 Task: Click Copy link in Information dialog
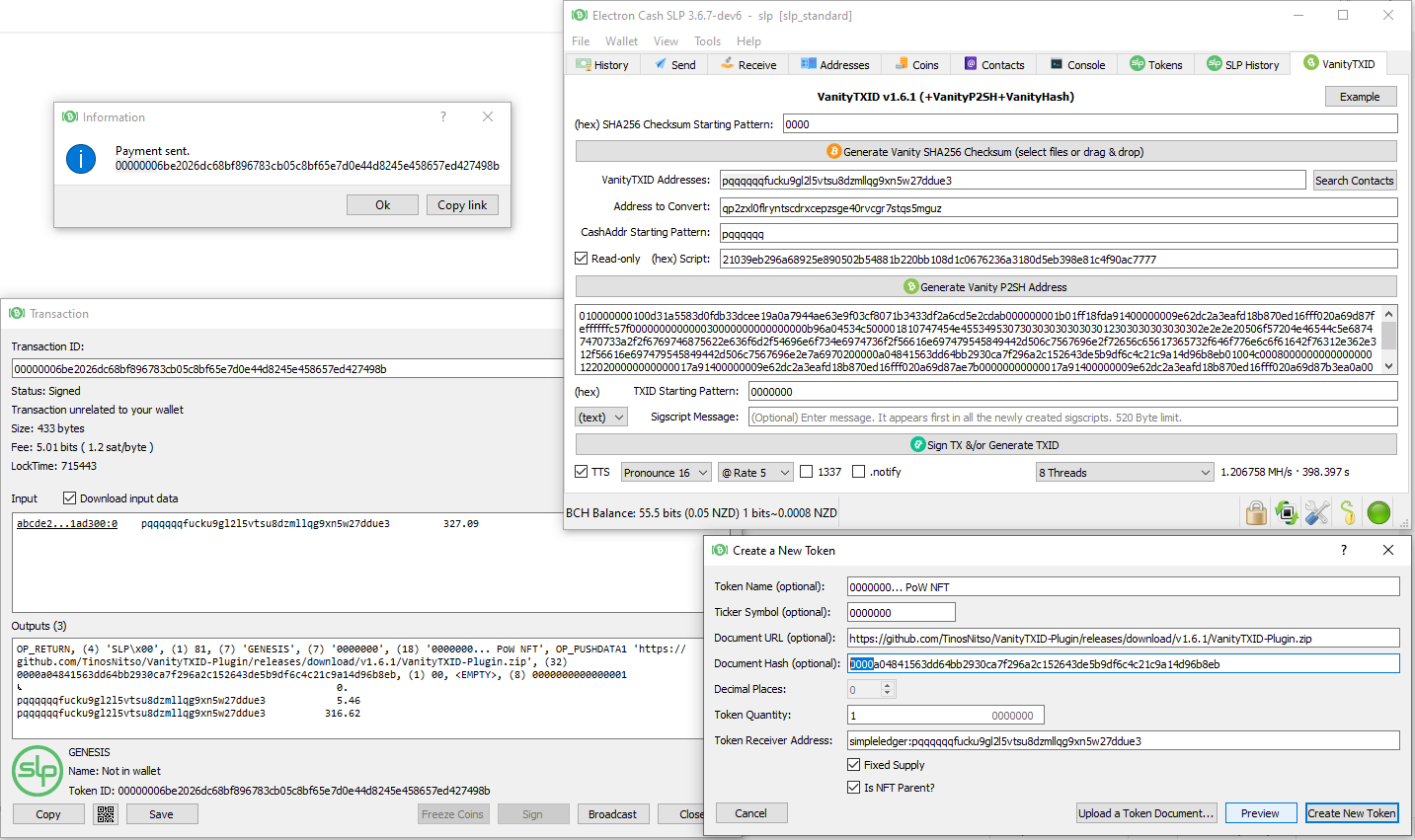coord(462,204)
